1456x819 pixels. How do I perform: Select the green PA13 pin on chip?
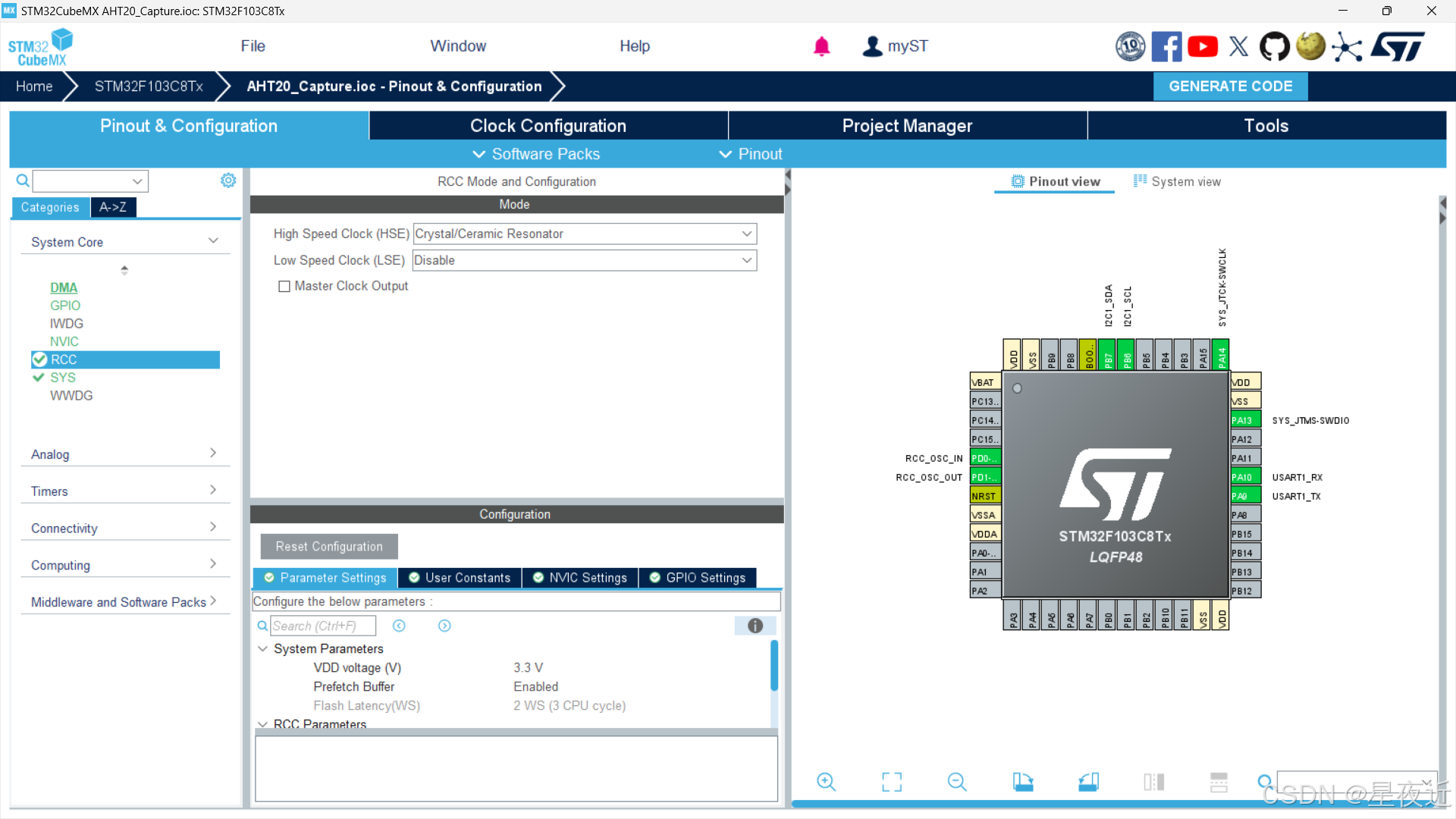pos(1245,420)
